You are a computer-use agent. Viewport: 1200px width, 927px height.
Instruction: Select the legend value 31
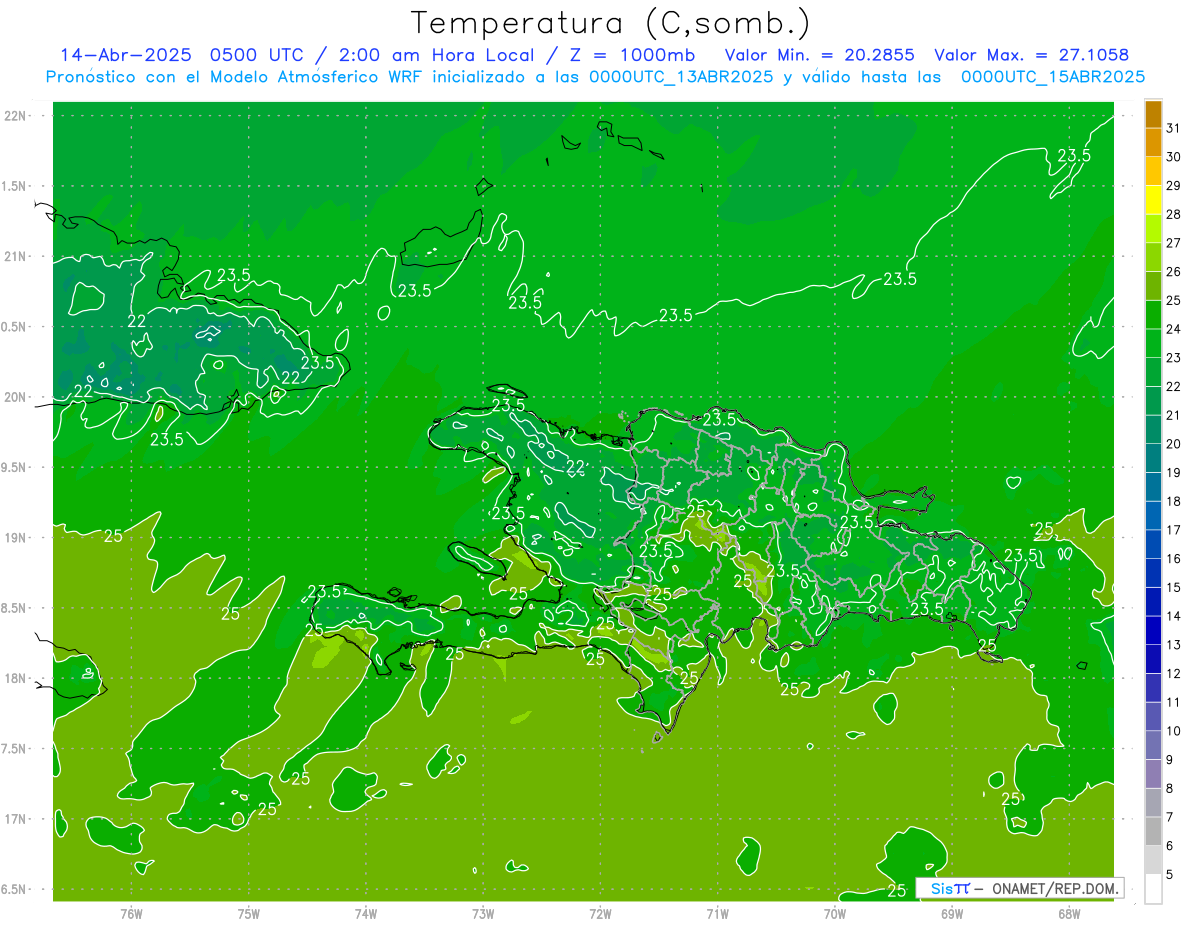tap(1174, 128)
